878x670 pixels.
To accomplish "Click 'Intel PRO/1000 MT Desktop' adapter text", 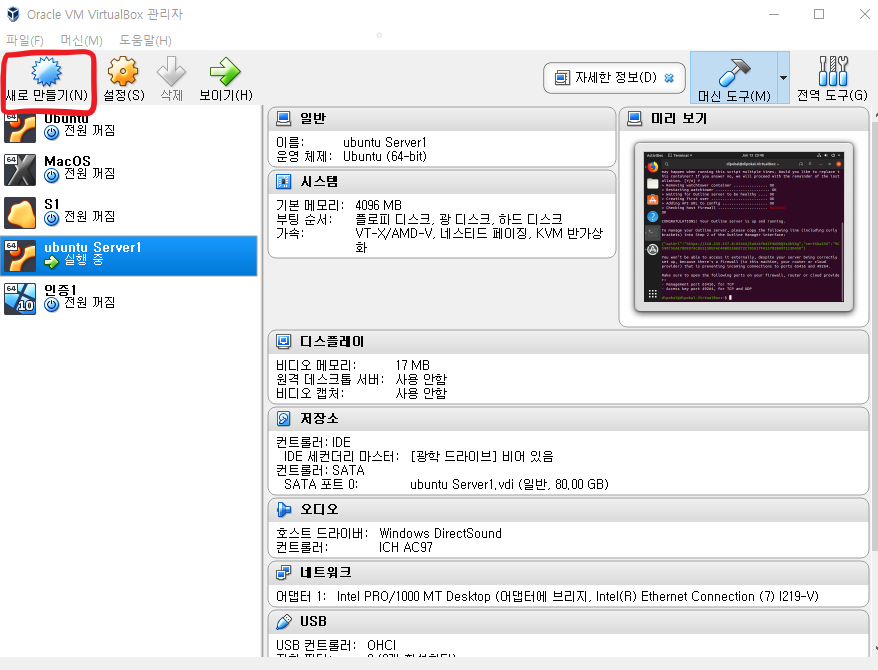I will point(414,597).
